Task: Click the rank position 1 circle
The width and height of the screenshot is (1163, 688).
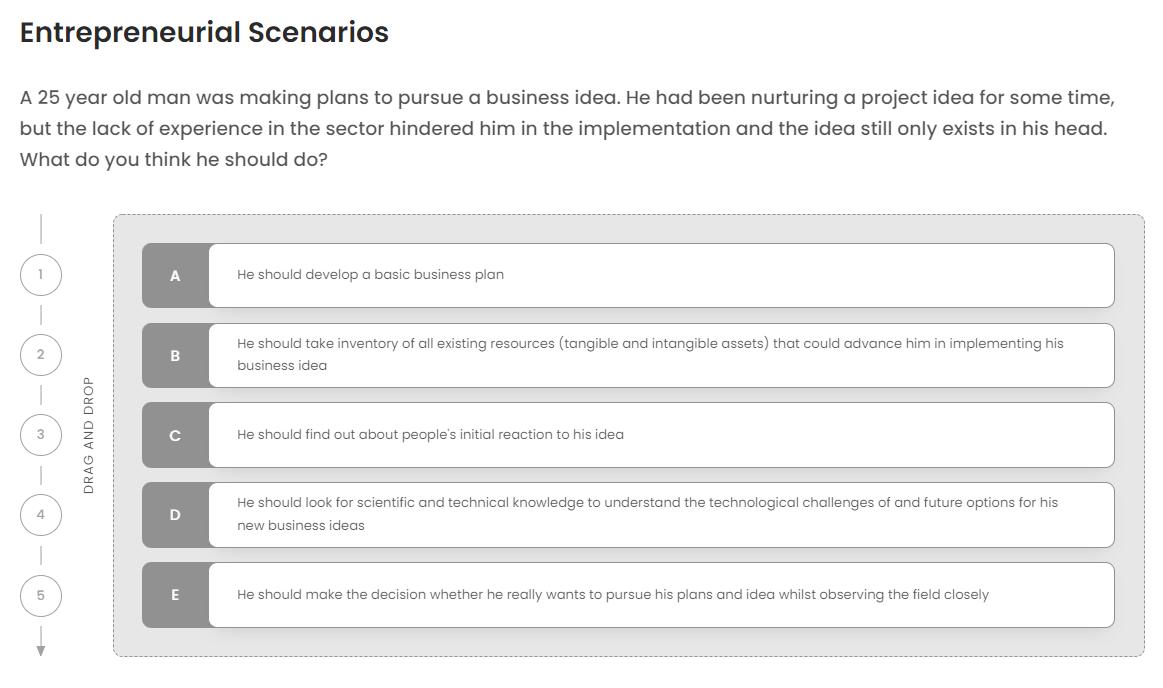Action: coord(41,275)
